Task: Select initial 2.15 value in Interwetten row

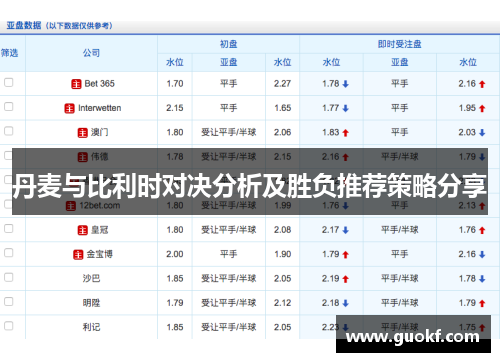Action: coord(175,108)
